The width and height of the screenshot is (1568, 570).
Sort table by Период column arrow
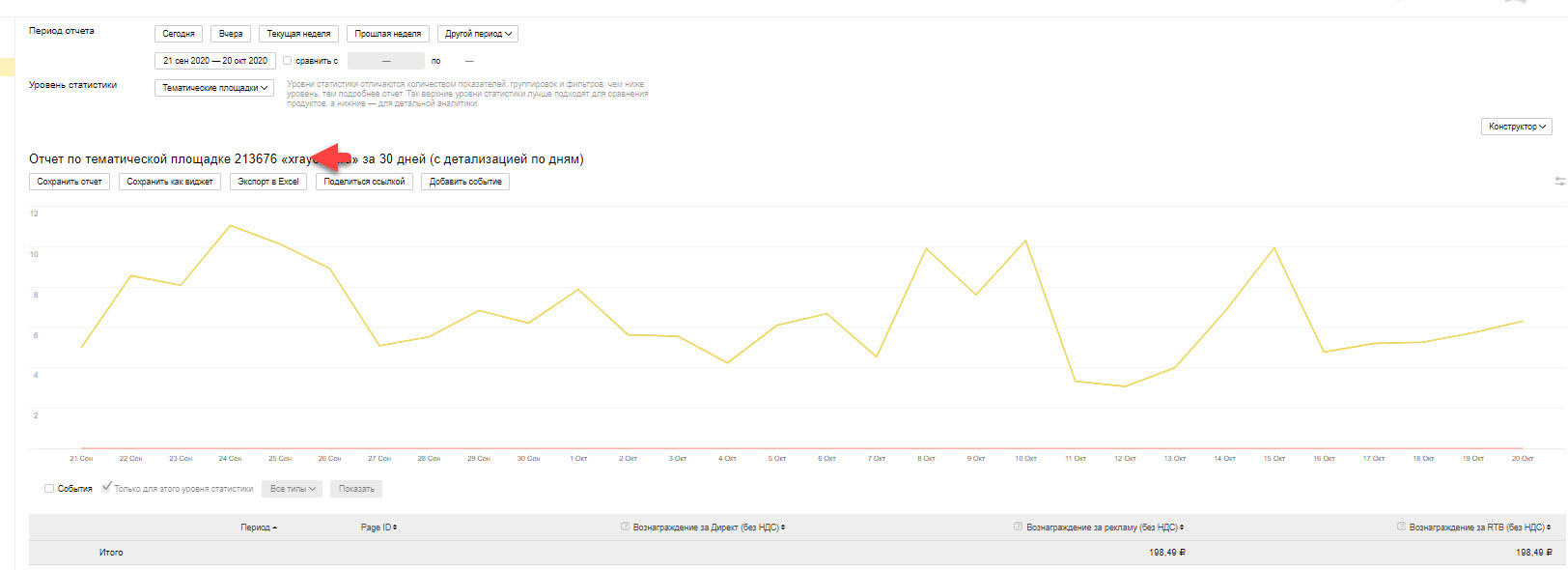click(x=275, y=528)
